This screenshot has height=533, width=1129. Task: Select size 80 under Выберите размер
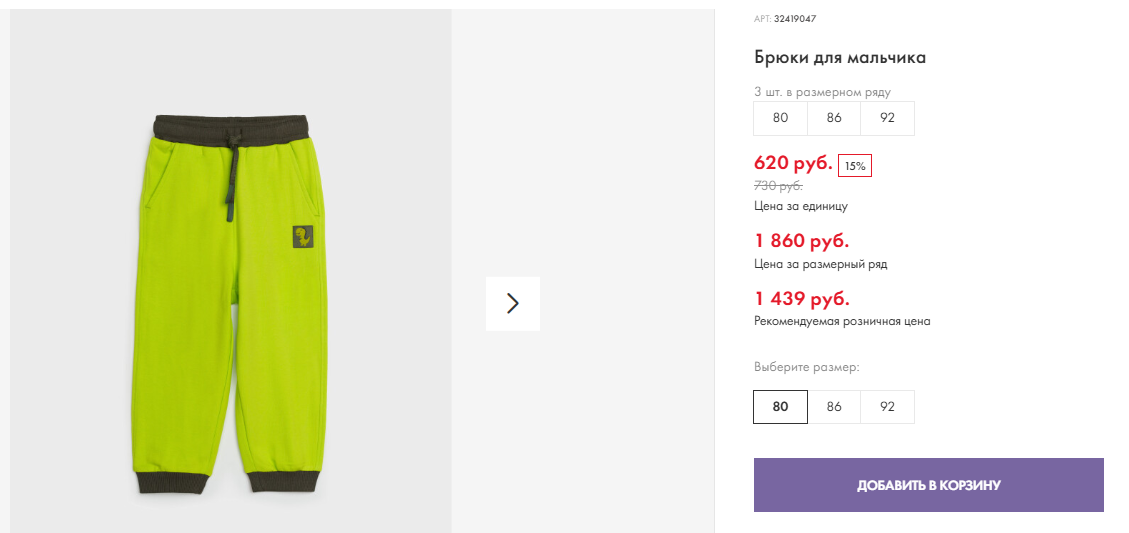click(780, 407)
